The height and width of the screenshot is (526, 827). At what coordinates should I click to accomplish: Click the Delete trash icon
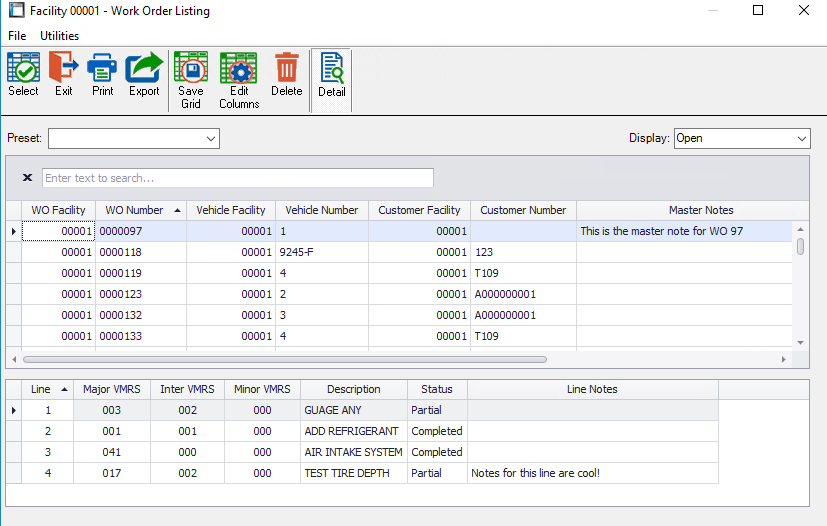click(287, 76)
